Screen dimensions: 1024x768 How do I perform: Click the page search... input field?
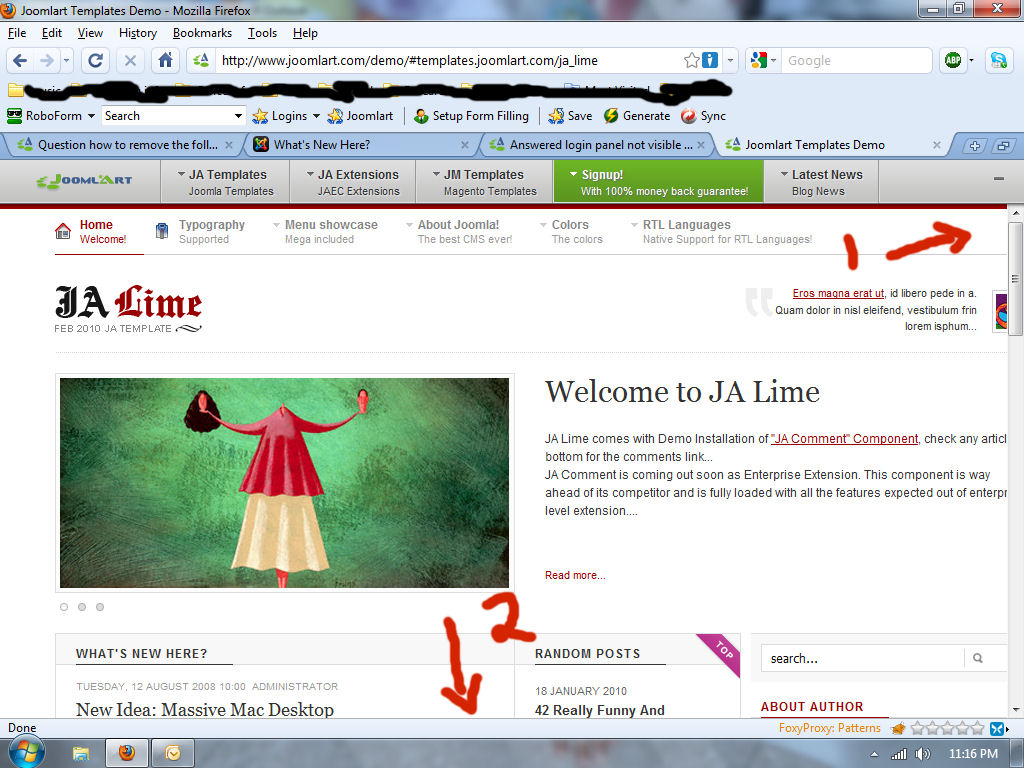(x=862, y=658)
